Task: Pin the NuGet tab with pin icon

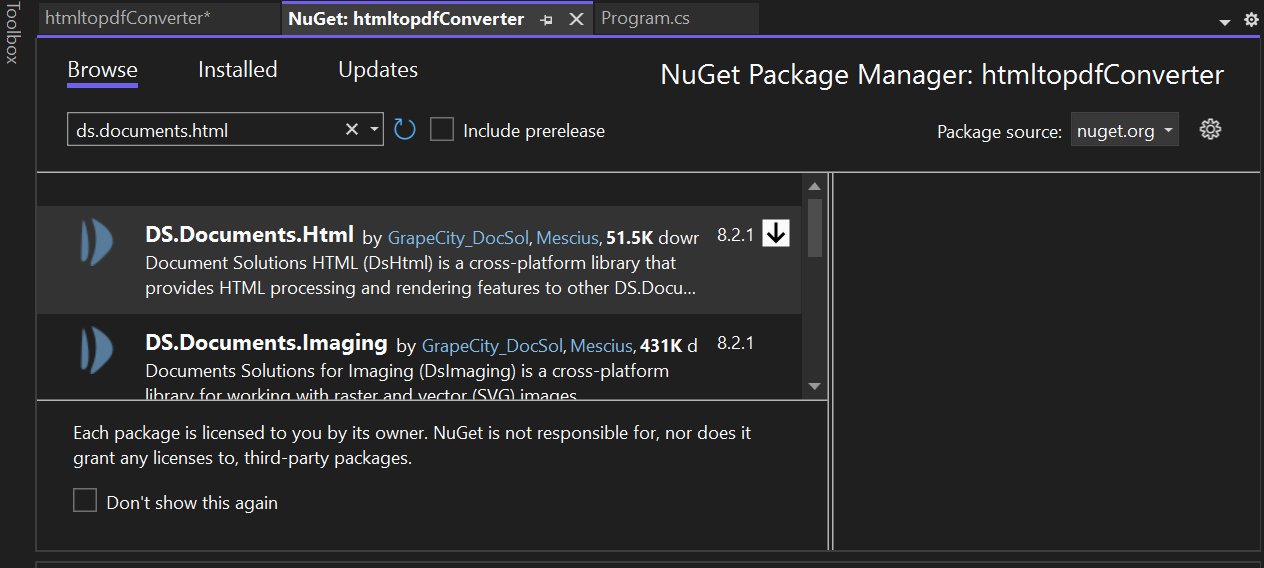Action: tap(546, 19)
